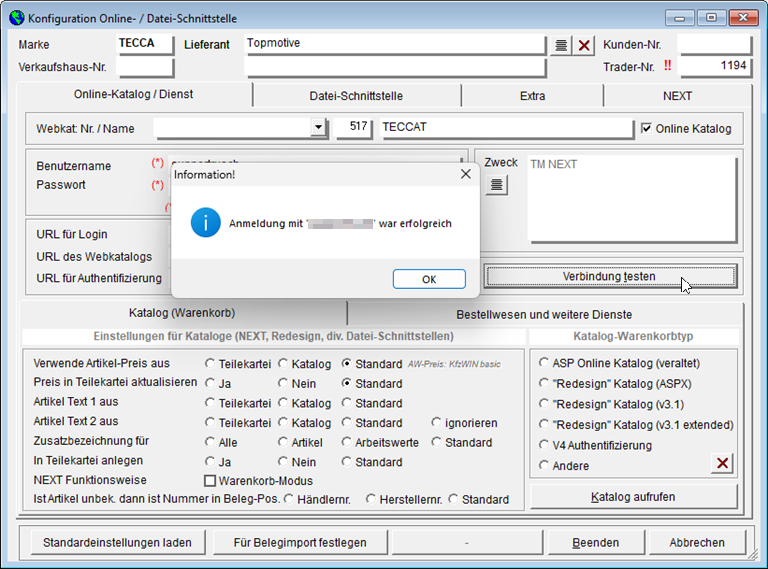Select Herstellernr. radio option
The image size is (768, 569).
click(370, 499)
